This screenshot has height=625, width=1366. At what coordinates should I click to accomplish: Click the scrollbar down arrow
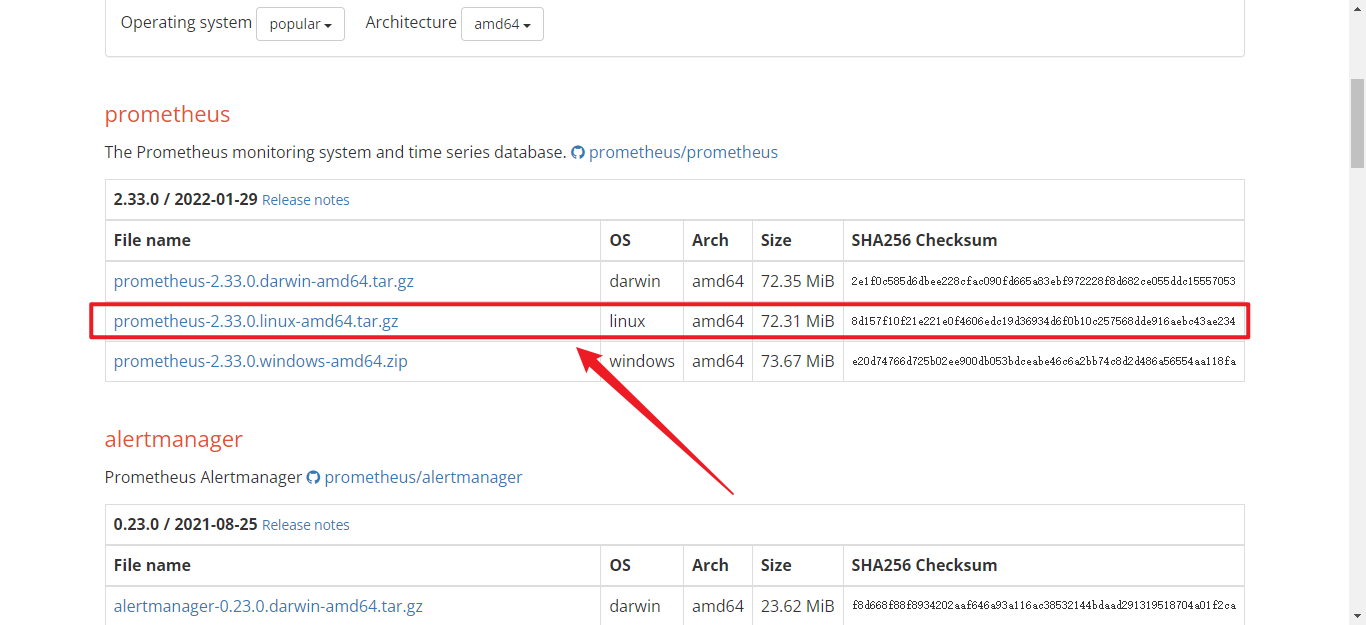(x=1357, y=616)
